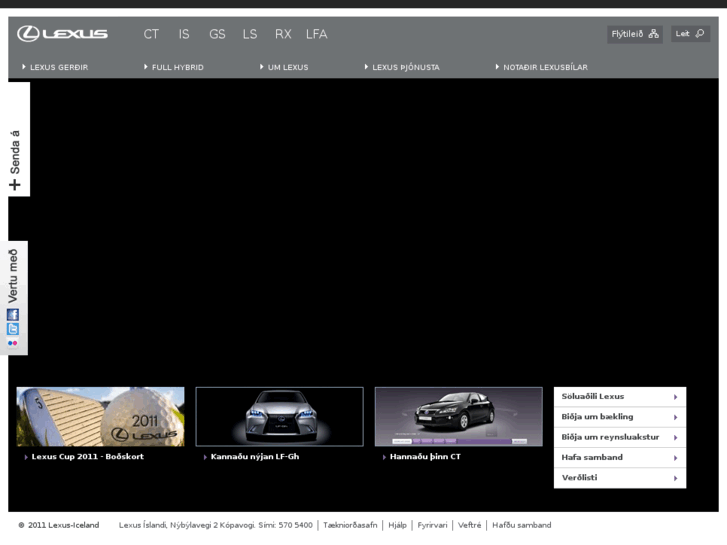Follow Hannaðu þinn CT link
The height and width of the screenshot is (545, 727).
pyautogui.click(x=425, y=456)
